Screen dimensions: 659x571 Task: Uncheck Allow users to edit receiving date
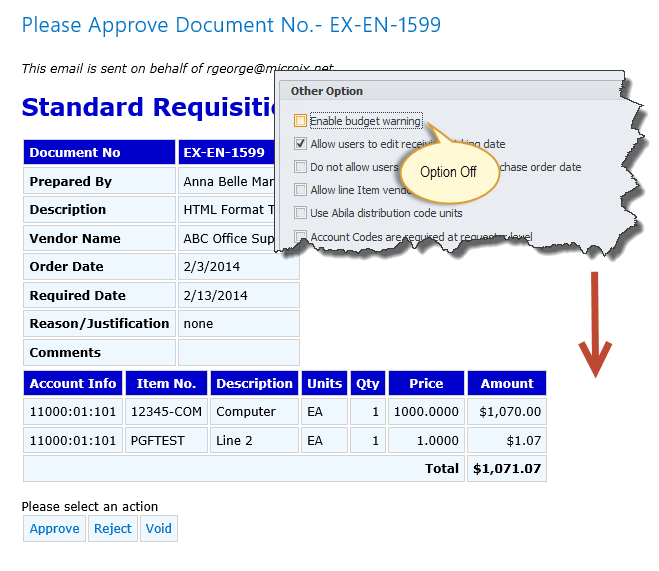[x=301, y=144]
